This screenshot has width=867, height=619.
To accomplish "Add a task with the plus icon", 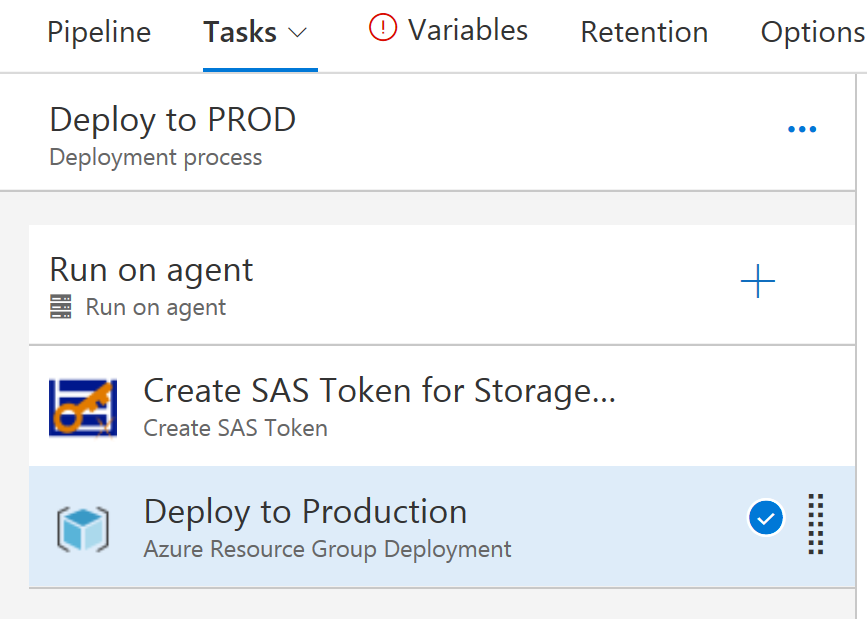I will click(758, 283).
